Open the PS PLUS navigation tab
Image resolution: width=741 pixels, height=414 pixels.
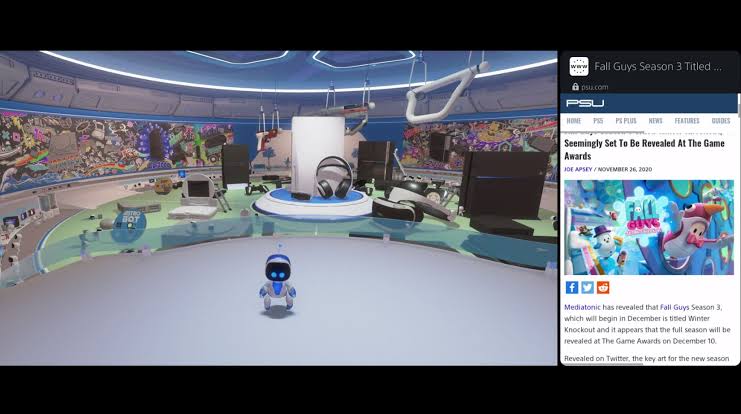tap(626, 121)
